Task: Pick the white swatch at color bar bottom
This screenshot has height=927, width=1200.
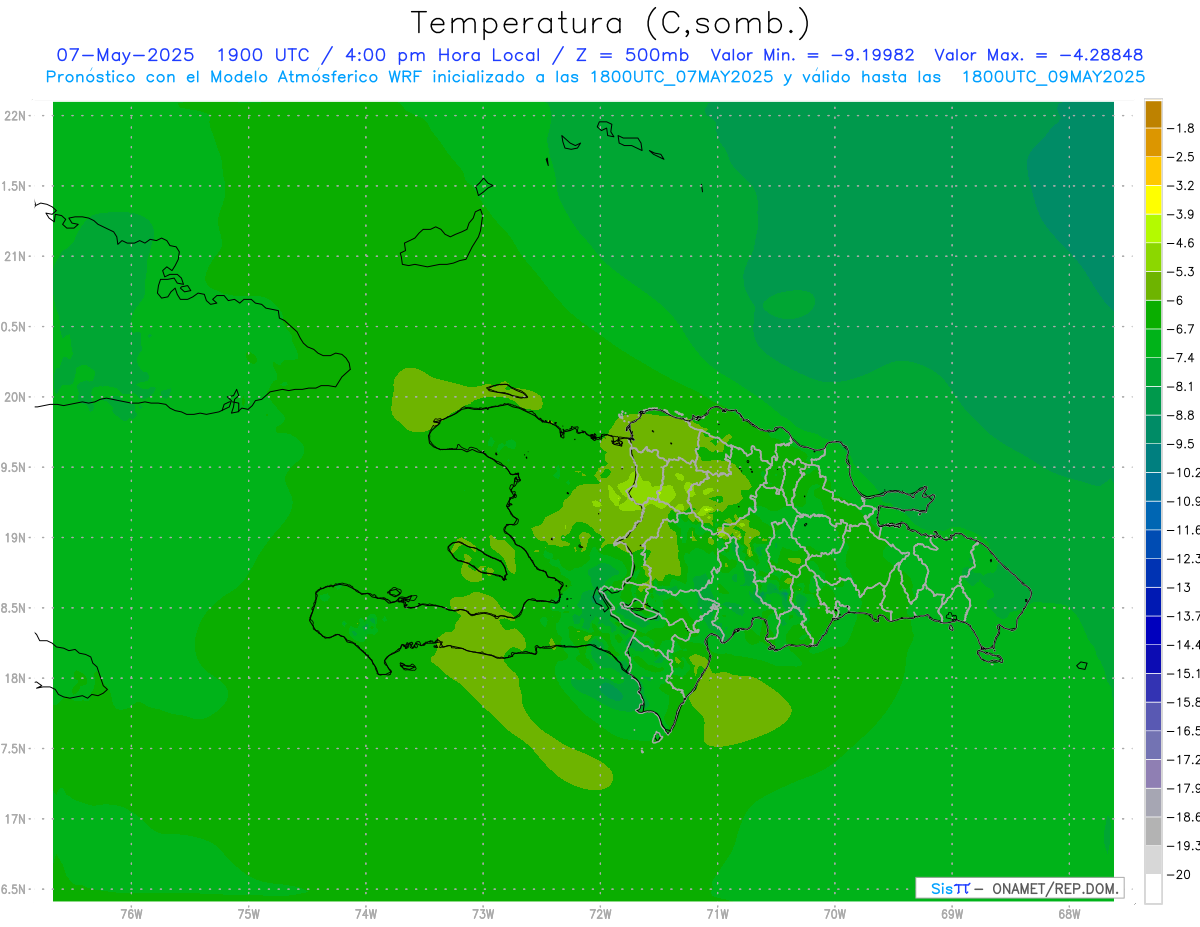Action: (x=1153, y=888)
